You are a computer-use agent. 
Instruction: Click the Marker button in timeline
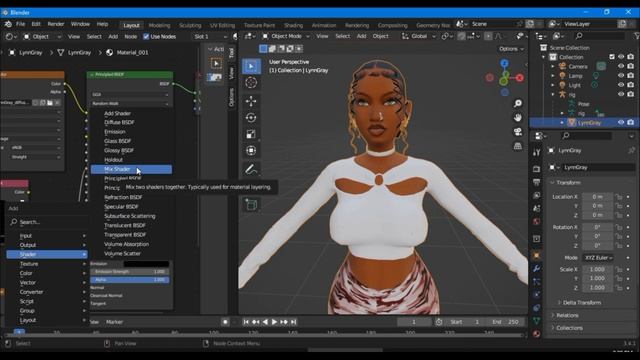click(x=114, y=322)
